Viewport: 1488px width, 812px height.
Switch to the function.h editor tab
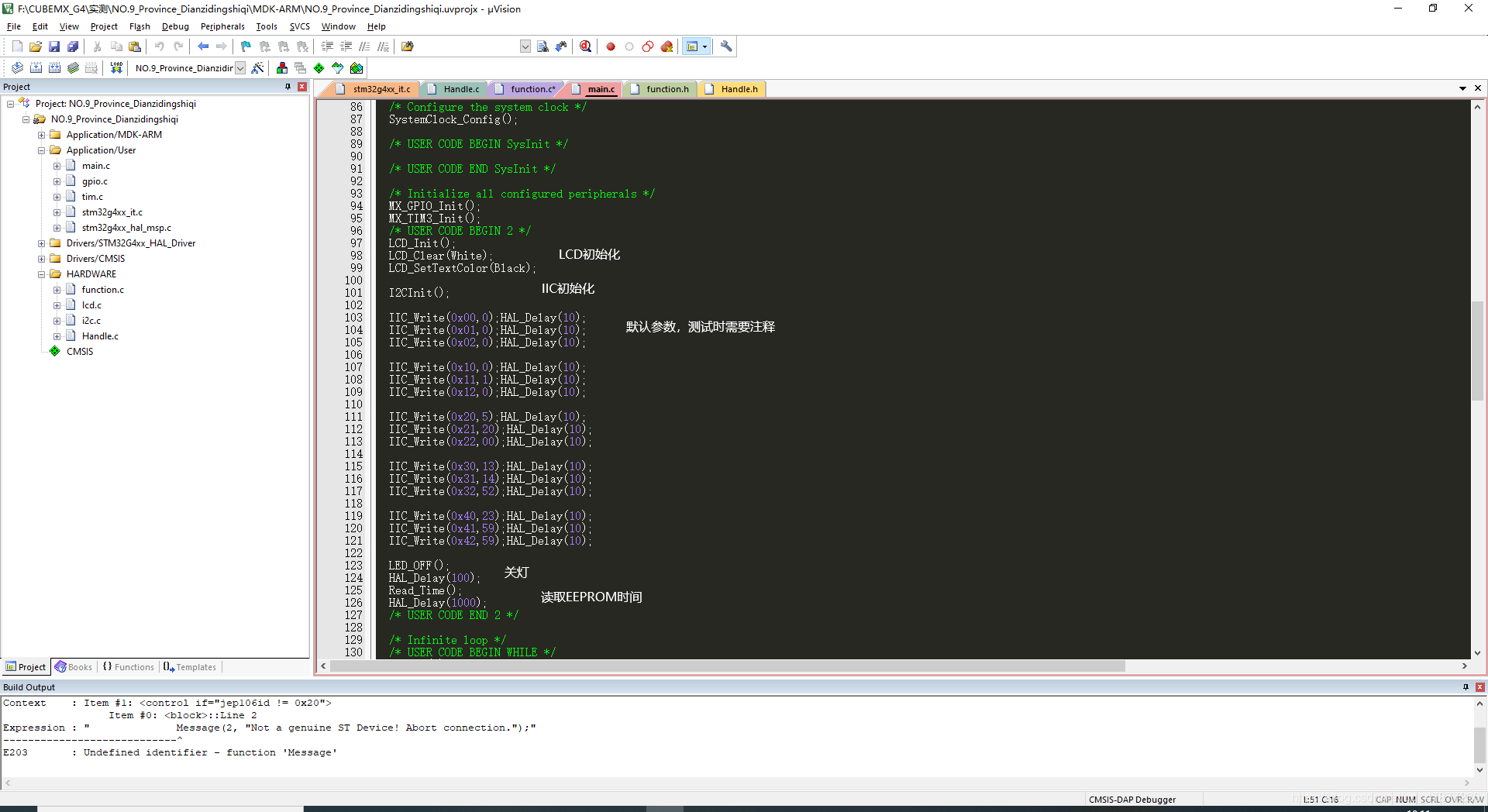[661, 89]
